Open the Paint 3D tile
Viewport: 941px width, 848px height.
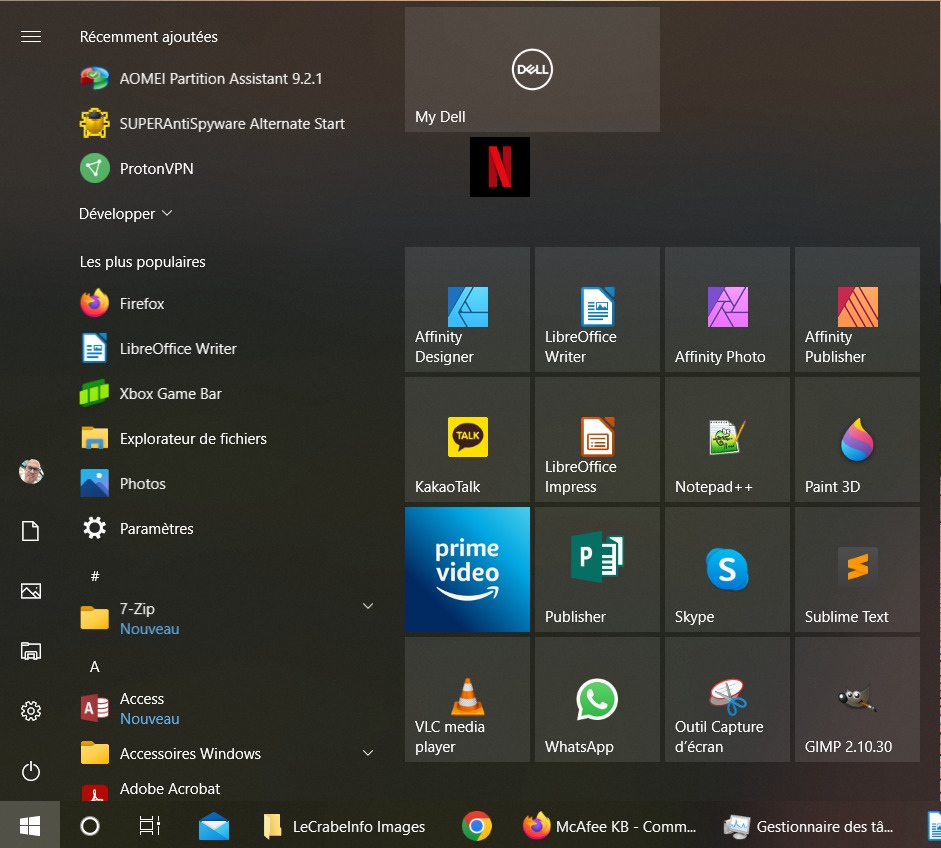[857, 439]
